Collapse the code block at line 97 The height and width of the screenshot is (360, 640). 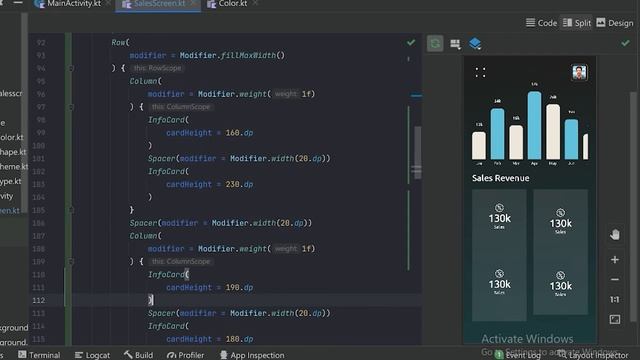(71, 107)
